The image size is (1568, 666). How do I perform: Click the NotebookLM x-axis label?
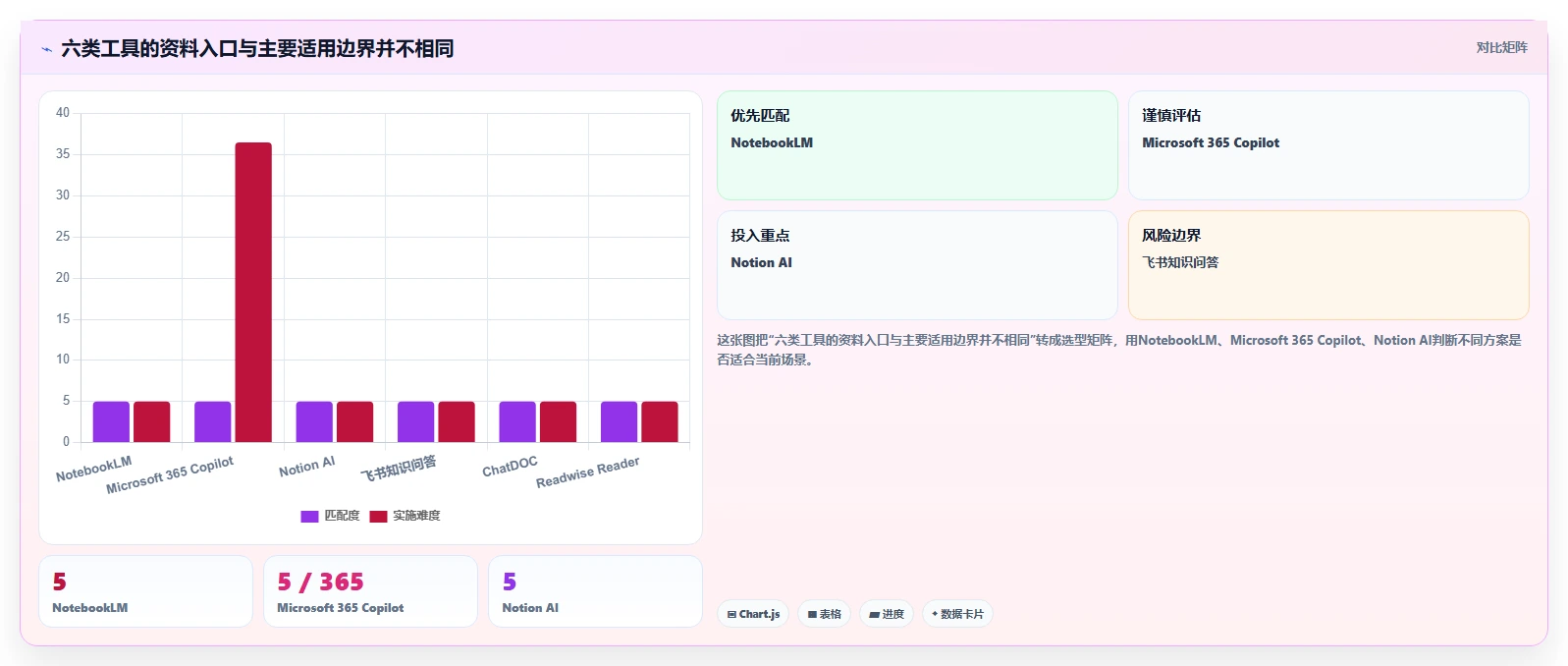tap(93, 469)
